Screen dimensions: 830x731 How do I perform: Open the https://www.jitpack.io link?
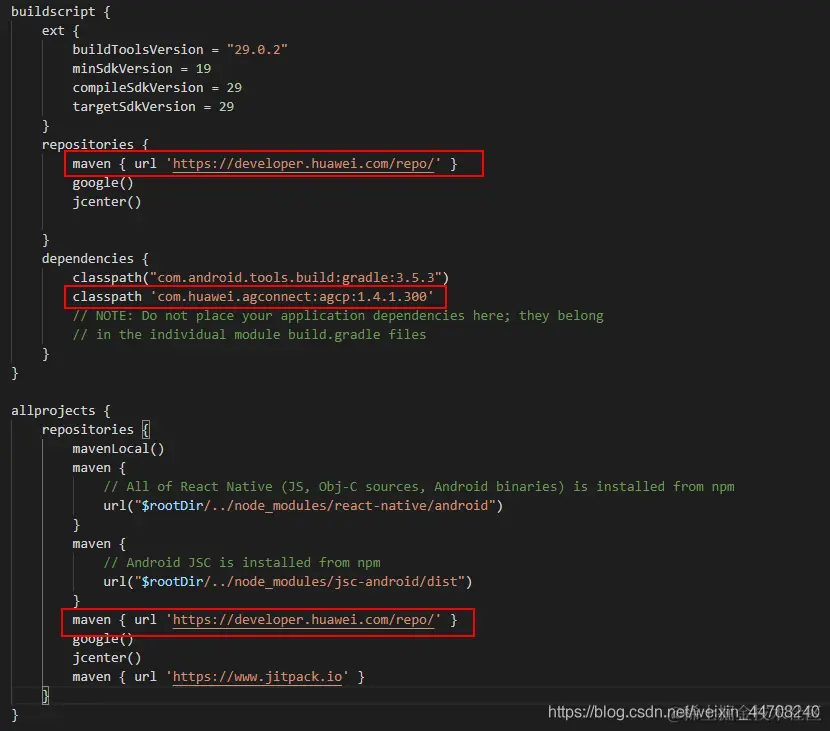click(x=257, y=676)
